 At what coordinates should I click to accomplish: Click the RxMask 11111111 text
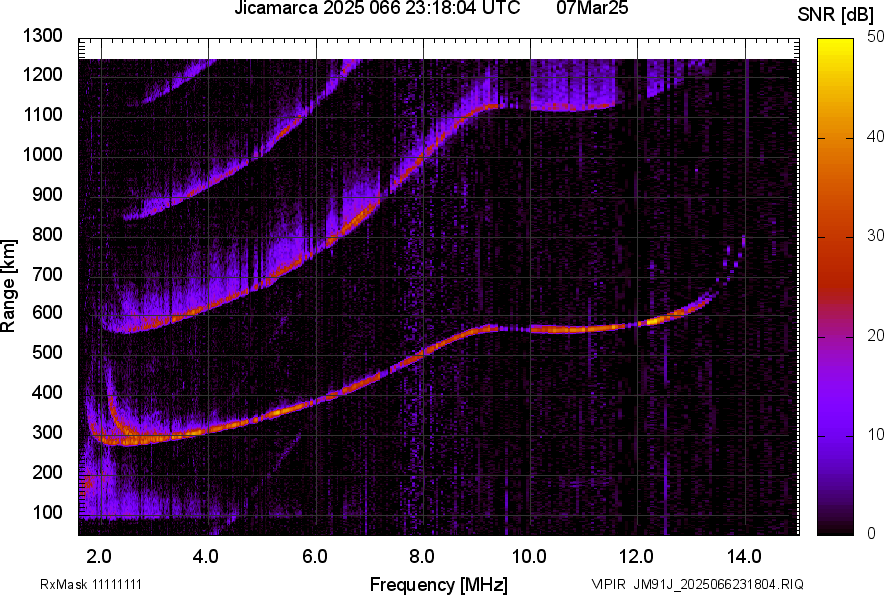point(91,584)
